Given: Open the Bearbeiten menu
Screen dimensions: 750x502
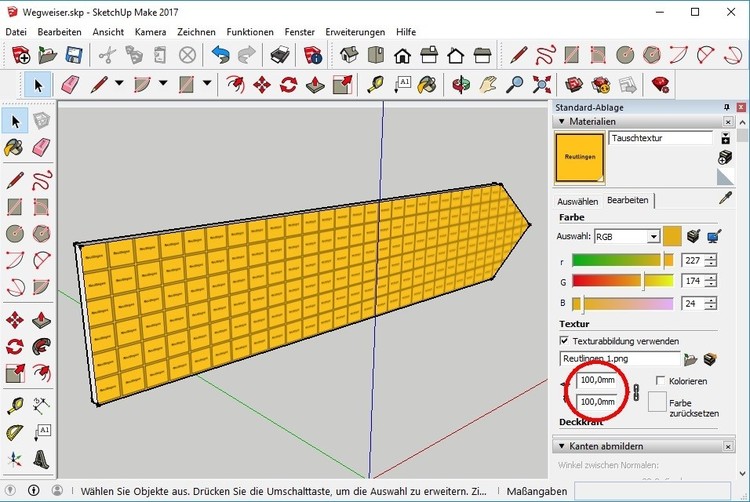Looking at the screenshot, I should coord(59,32).
